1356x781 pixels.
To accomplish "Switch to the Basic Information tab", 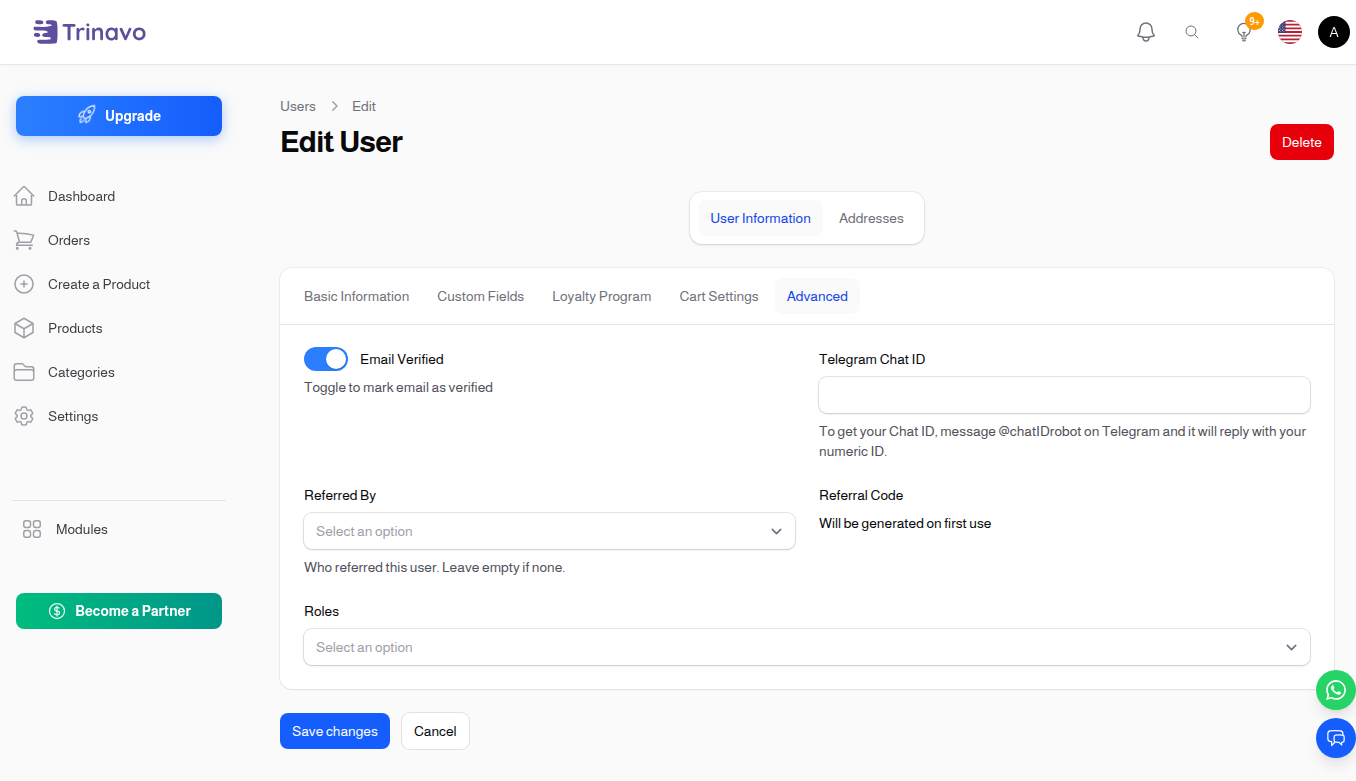I will pyautogui.click(x=357, y=296).
